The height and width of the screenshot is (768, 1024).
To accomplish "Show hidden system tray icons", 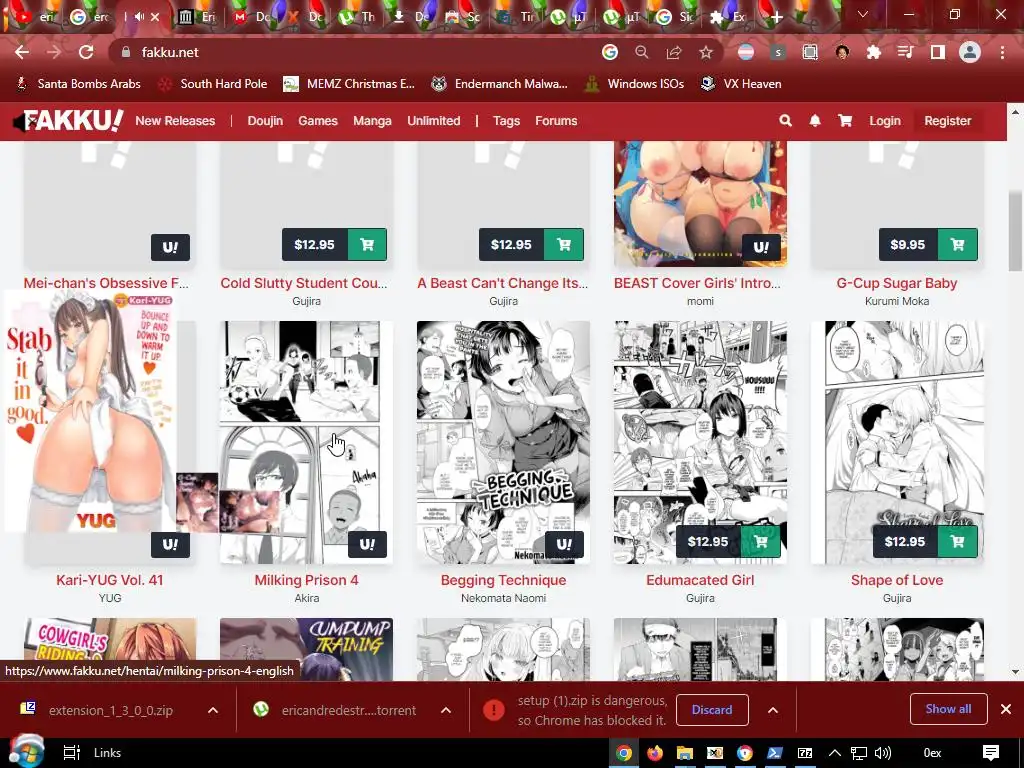I will [835, 753].
